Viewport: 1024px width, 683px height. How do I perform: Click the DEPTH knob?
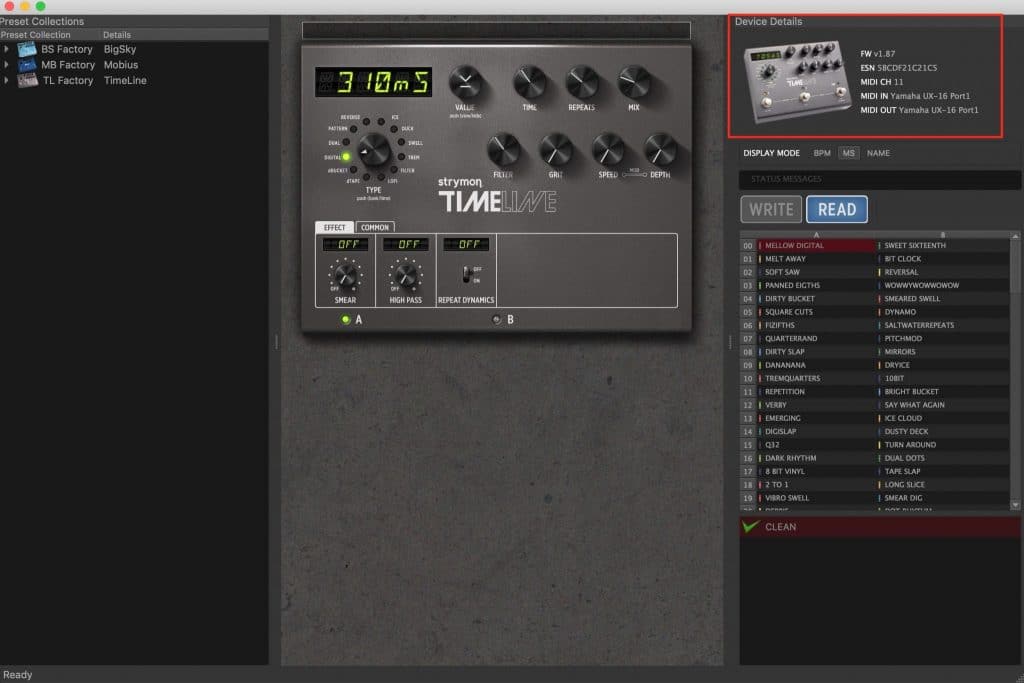point(660,150)
